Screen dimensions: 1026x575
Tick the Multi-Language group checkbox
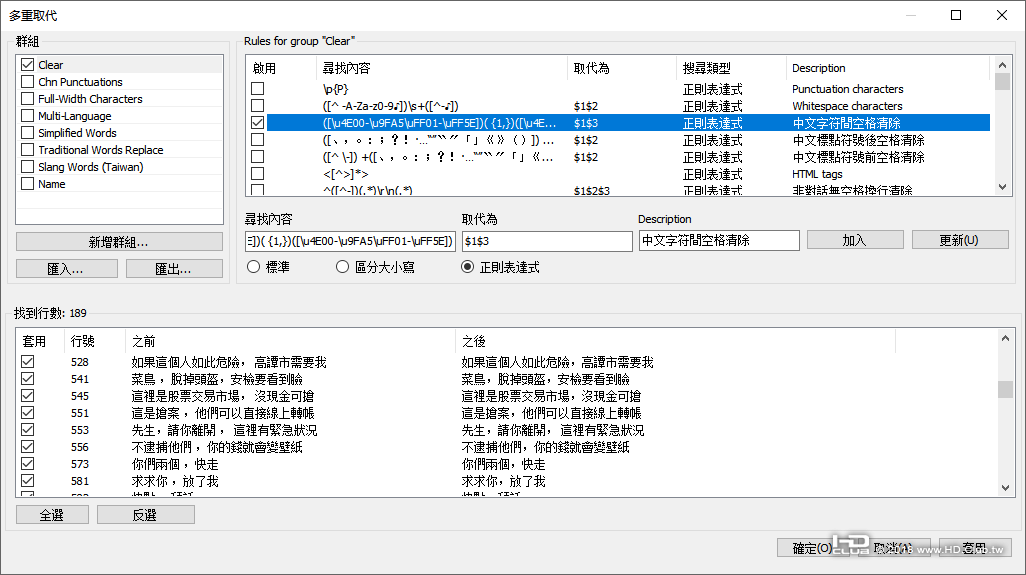pos(27,116)
